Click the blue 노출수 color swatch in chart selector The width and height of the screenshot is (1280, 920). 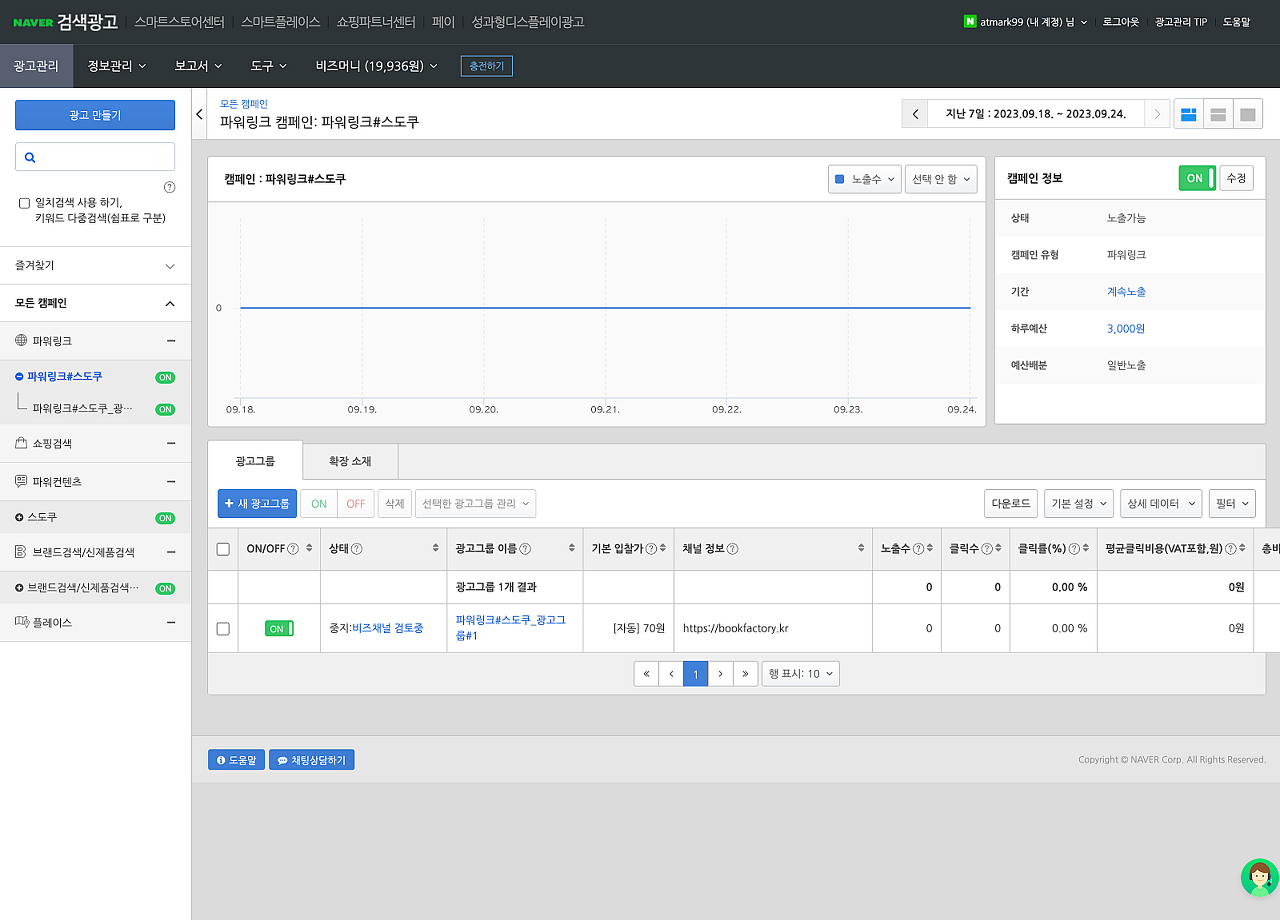[x=840, y=180]
